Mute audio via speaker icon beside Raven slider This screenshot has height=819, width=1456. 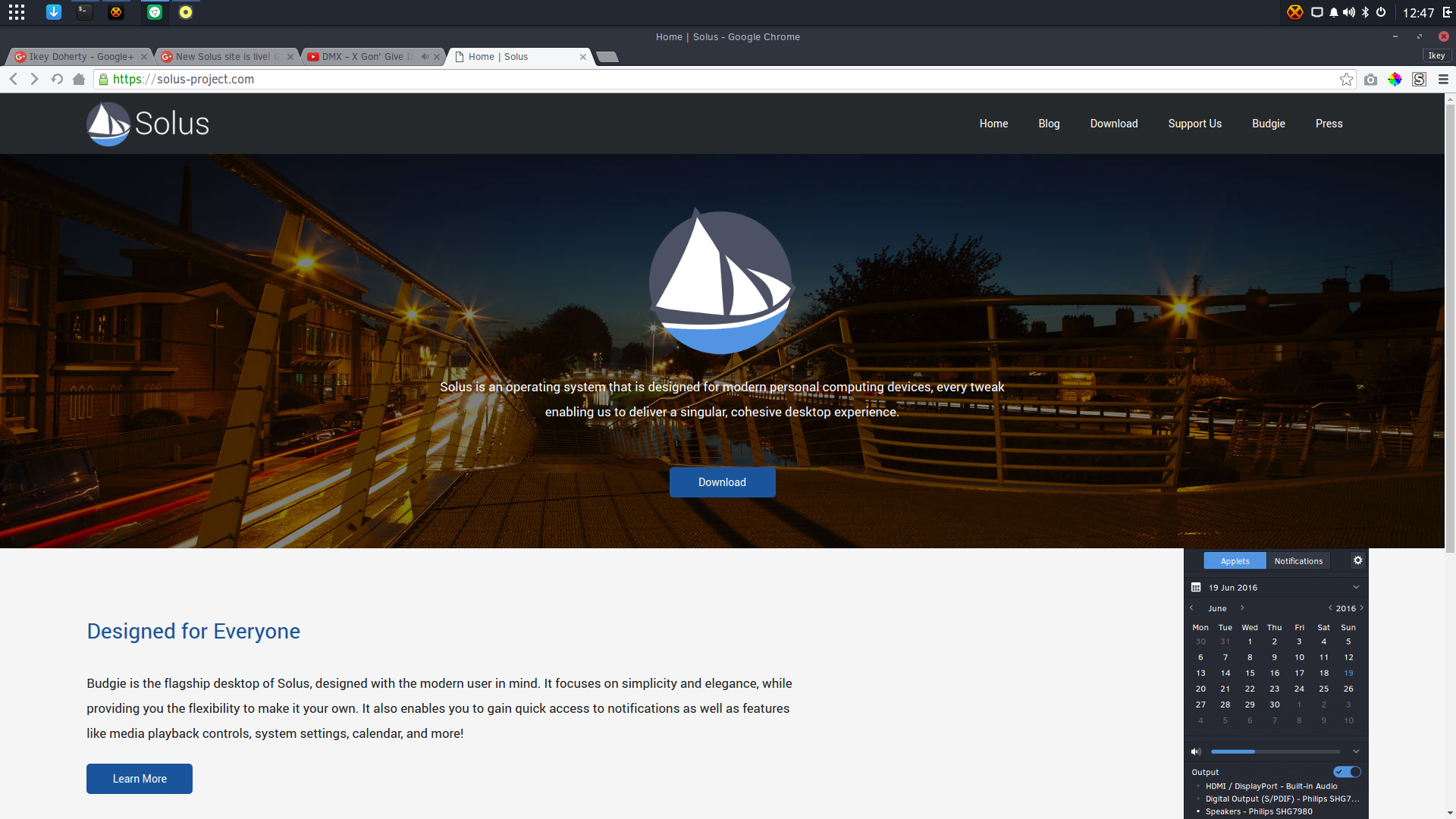click(1196, 752)
